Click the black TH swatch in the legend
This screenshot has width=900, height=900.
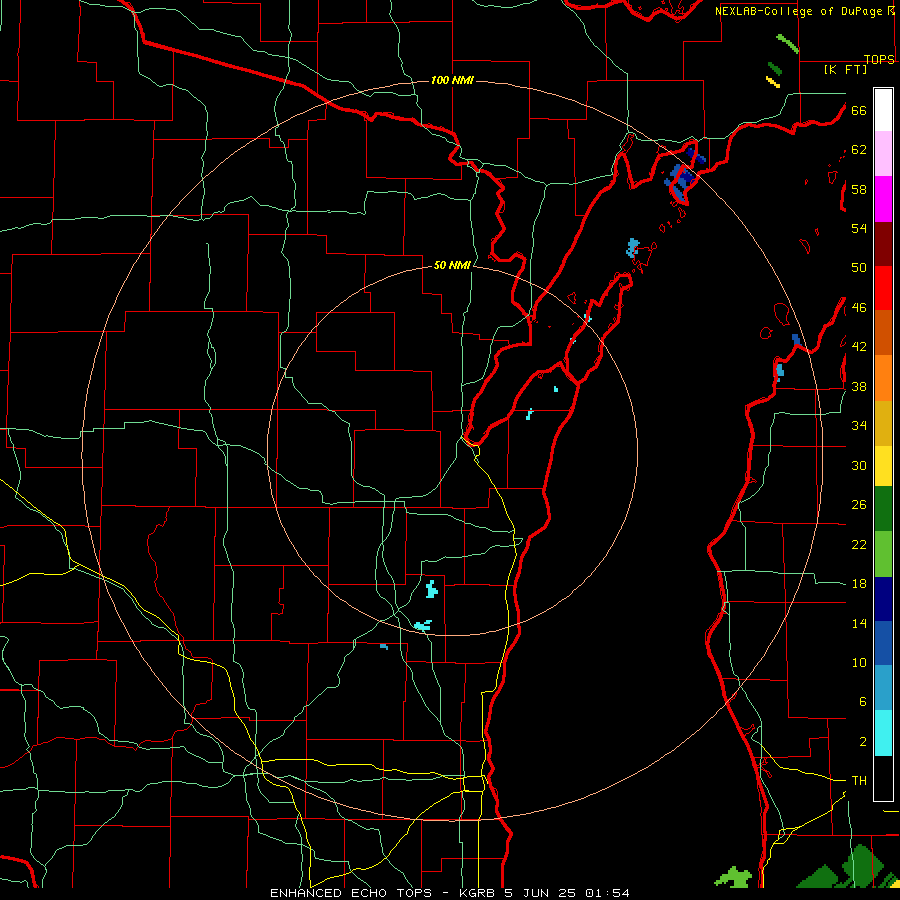click(883, 778)
